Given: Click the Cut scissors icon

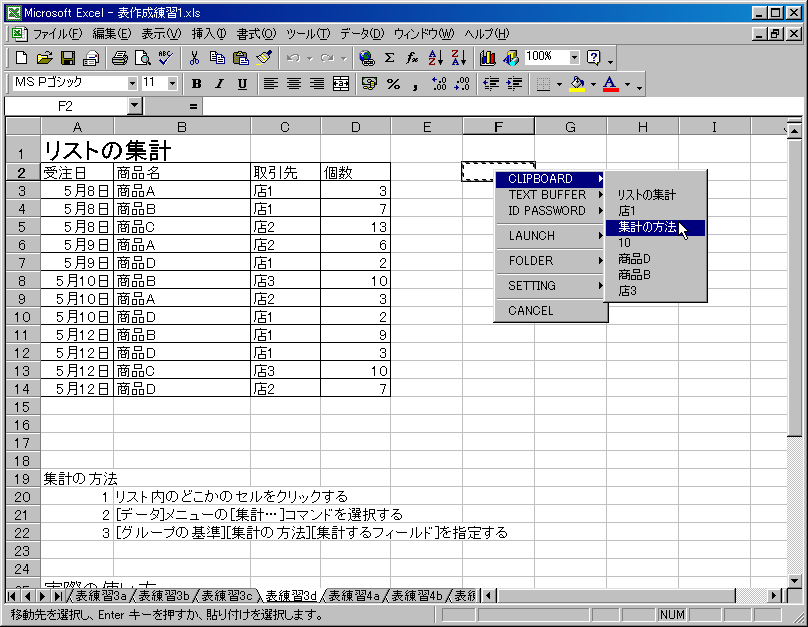Looking at the screenshot, I should point(194,58).
